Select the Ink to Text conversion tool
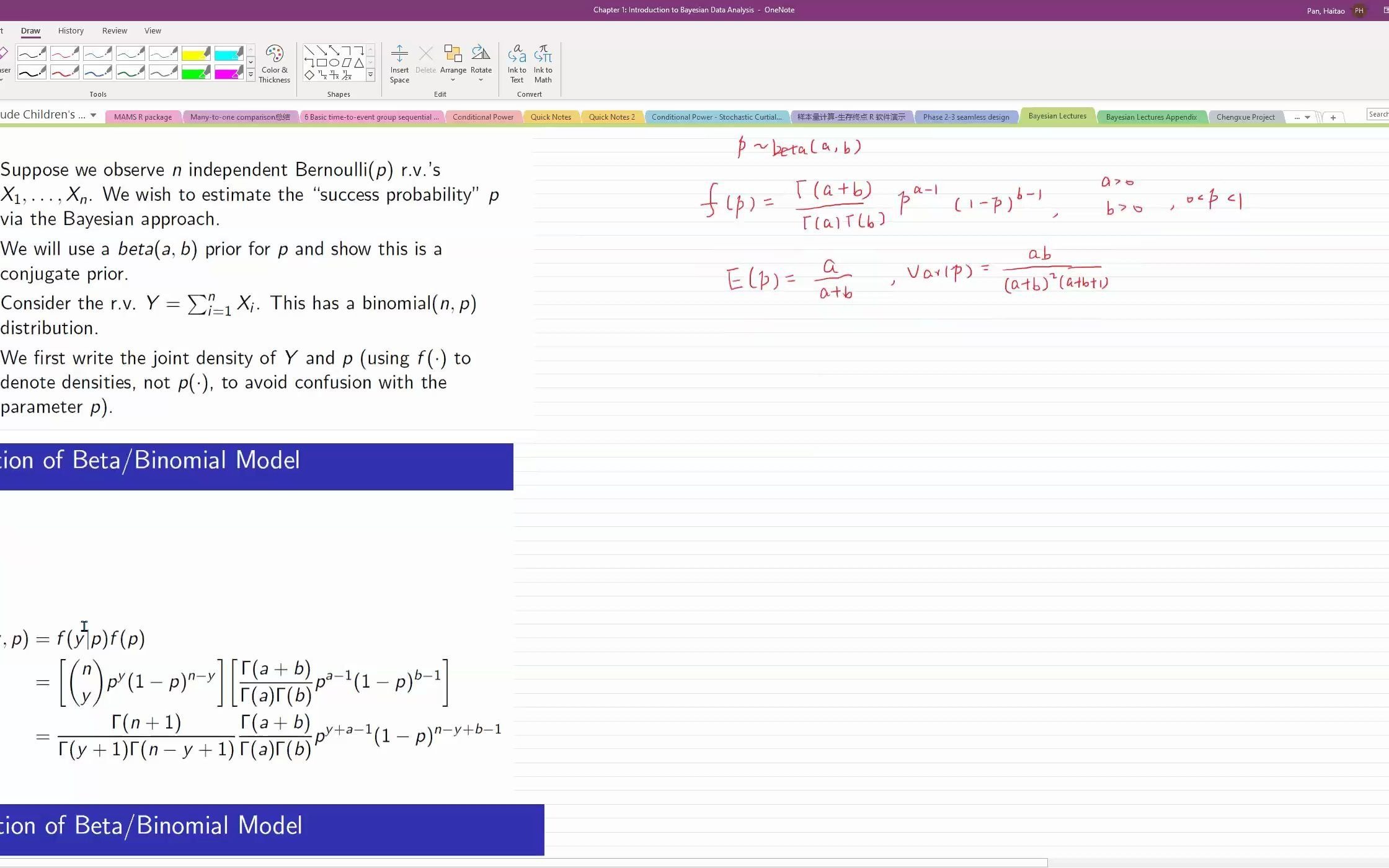 (x=517, y=63)
